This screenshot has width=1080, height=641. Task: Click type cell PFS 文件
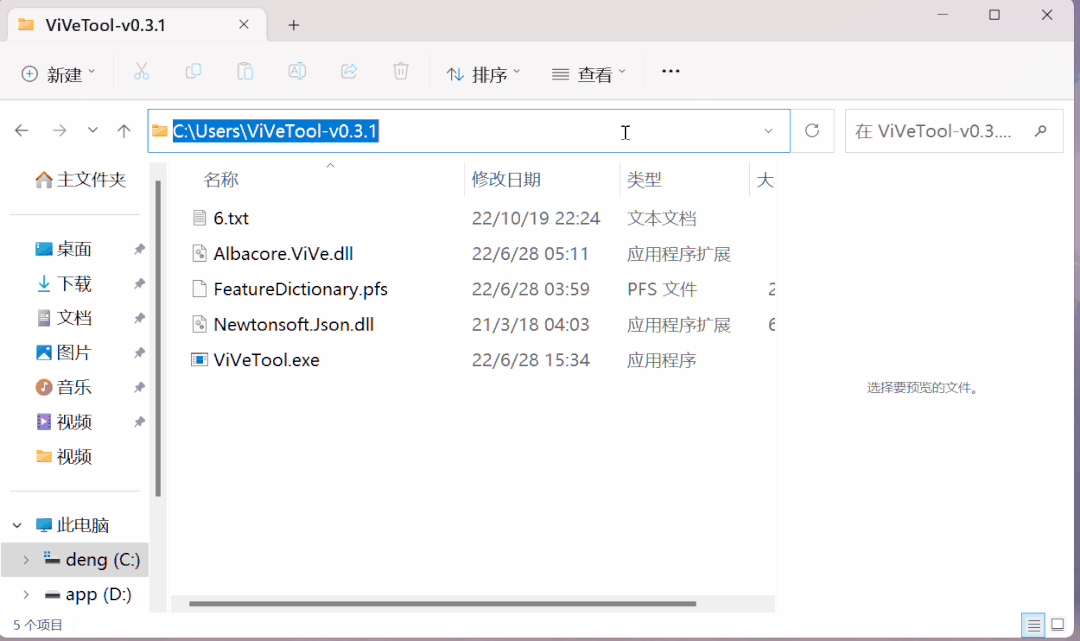(x=662, y=289)
